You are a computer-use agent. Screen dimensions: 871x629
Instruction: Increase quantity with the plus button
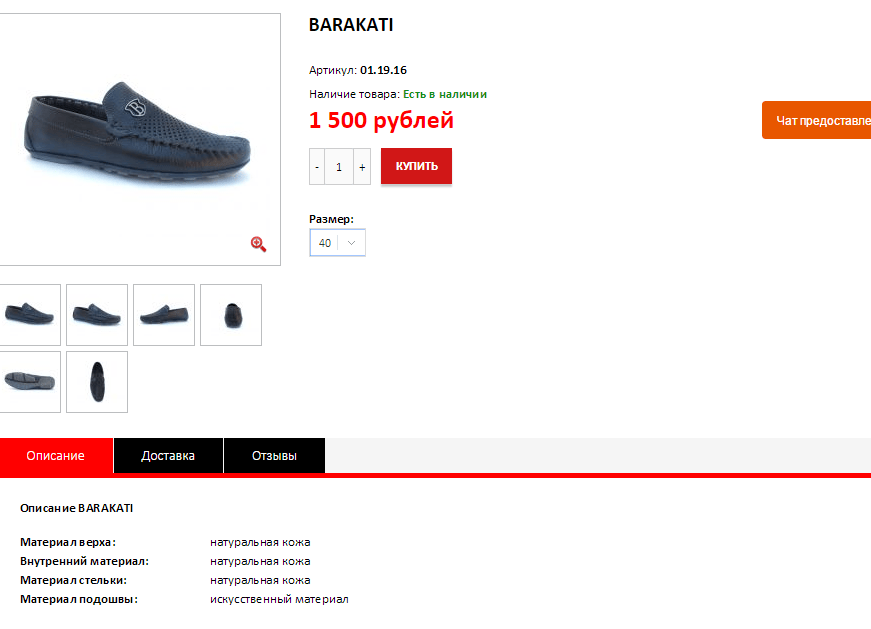[362, 167]
